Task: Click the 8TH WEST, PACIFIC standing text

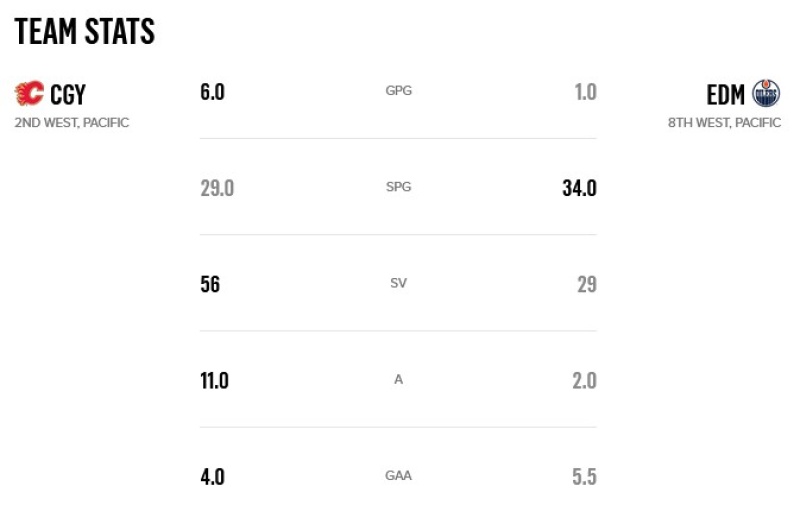Action: pyautogui.click(x=724, y=122)
